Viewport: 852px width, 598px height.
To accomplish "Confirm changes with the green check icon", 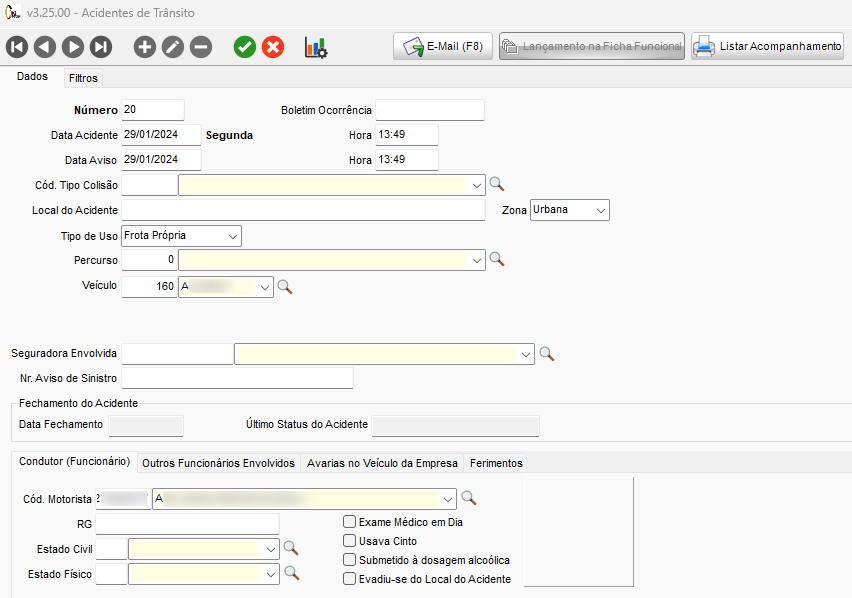I will point(244,47).
